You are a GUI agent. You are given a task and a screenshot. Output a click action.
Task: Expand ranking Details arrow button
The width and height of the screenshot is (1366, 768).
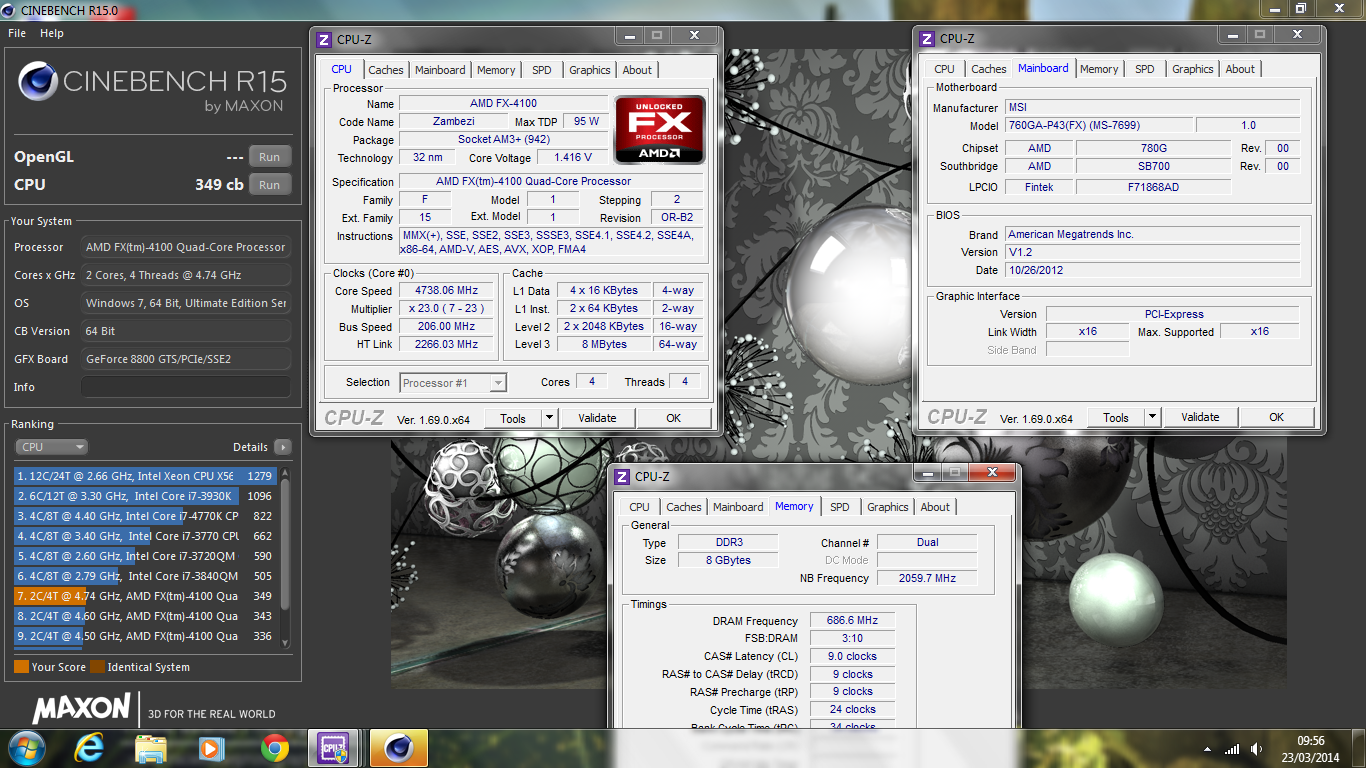pyautogui.click(x=283, y=447)
